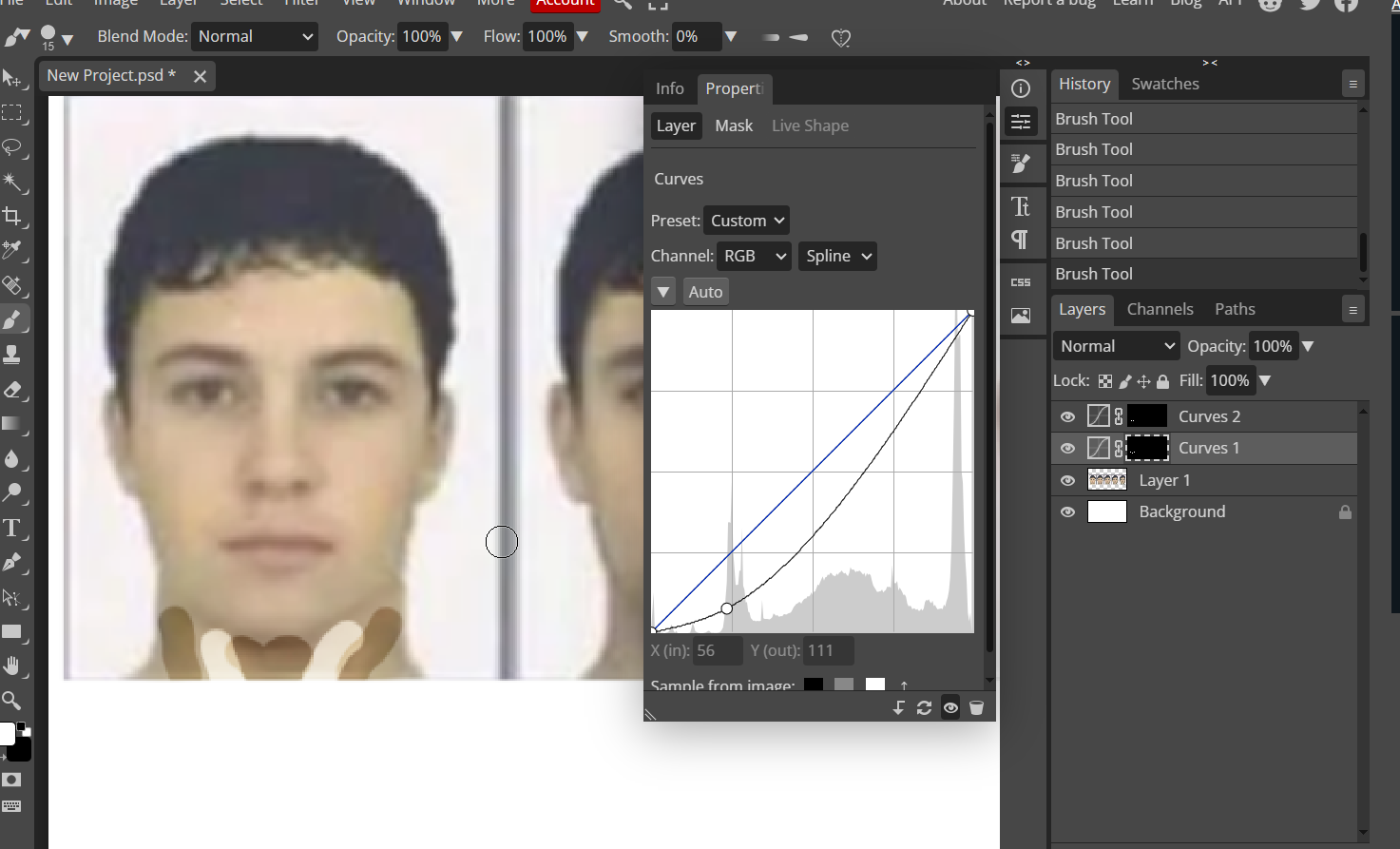Viewport: 1400px width, 849px height.
Task: Select the Type tool
Action: pos(12,529)
